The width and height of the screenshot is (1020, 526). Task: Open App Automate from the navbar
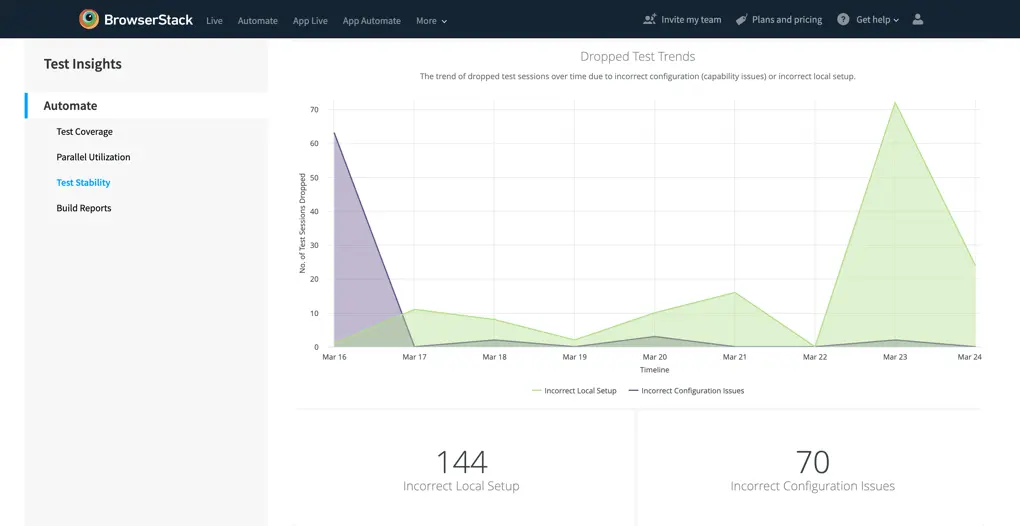tap(371, 21)
